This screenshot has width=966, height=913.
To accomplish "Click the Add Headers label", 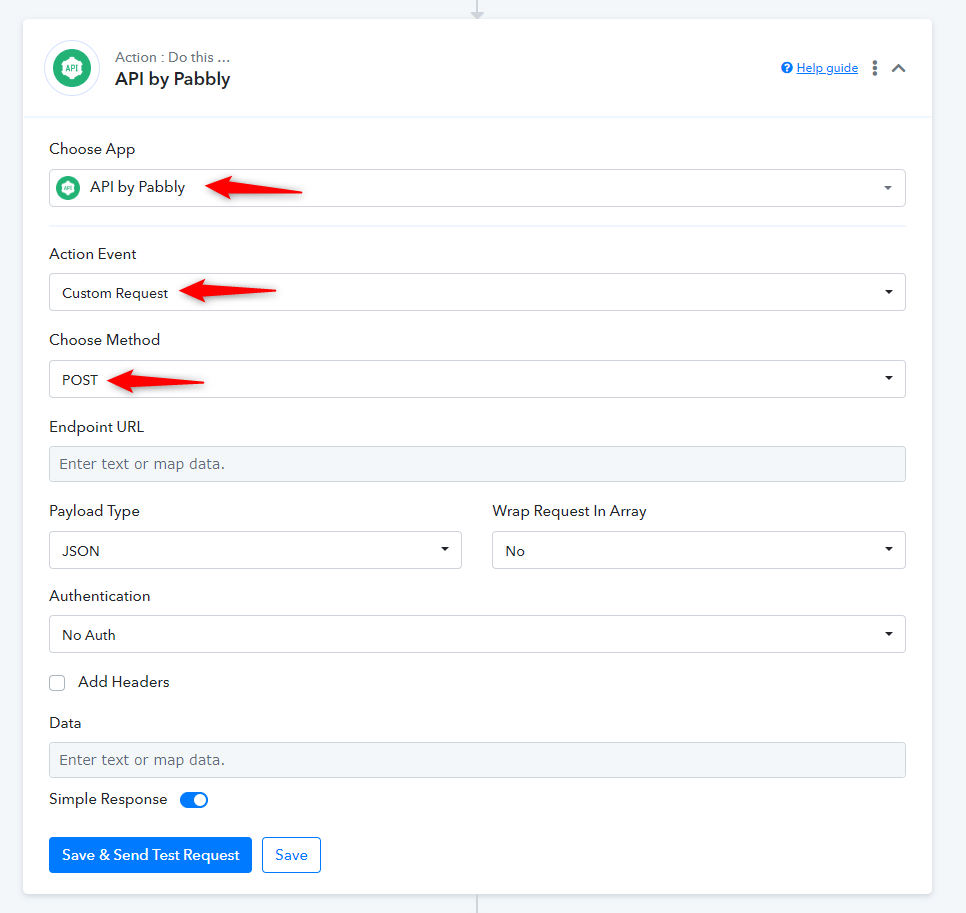I will 124,682.
